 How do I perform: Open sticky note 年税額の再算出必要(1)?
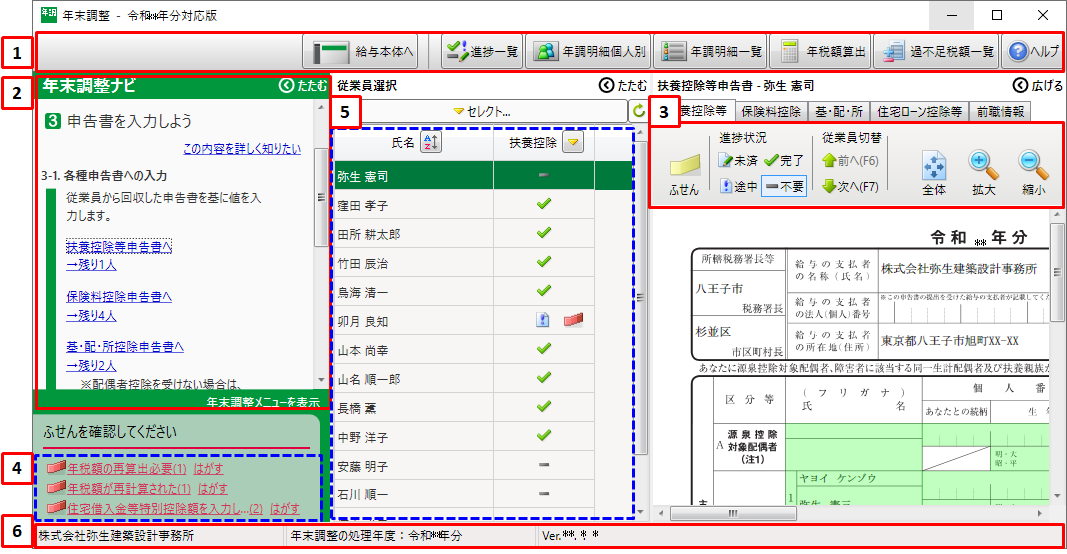point(127,468)
